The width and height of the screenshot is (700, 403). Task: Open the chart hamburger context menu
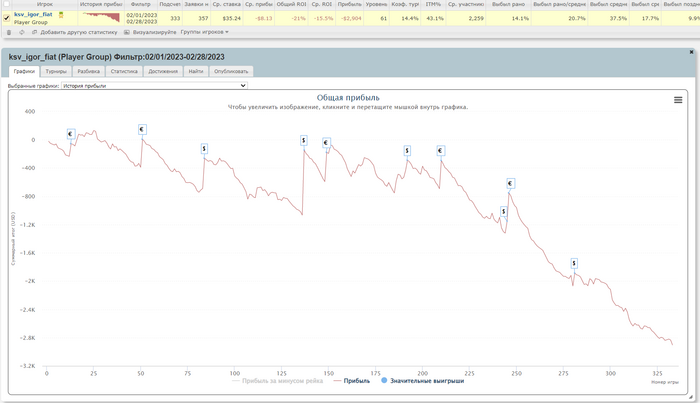click(678, 100)
